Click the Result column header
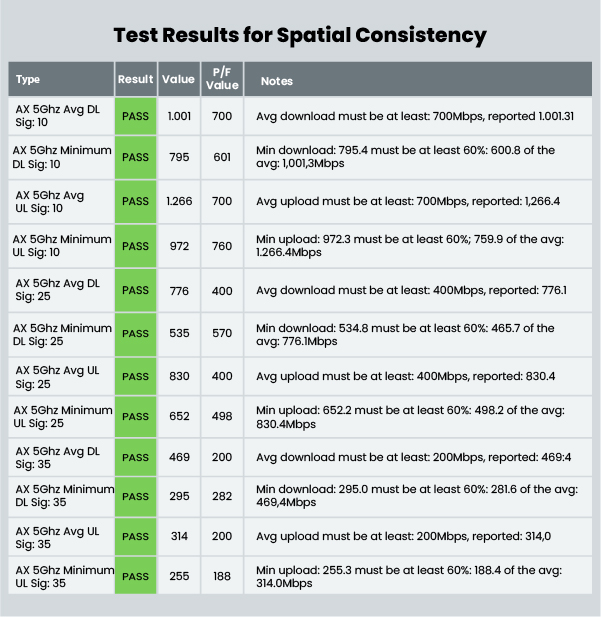Screen dimensions: 601x617 click(135, 80)
